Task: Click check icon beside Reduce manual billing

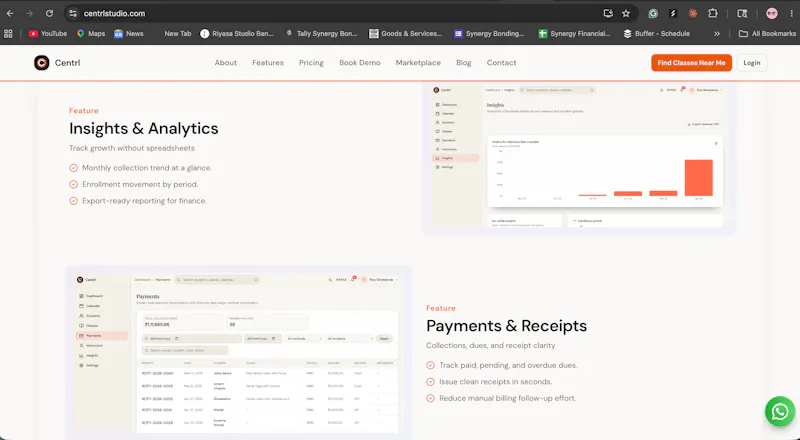Action: (x=431, y=398)
